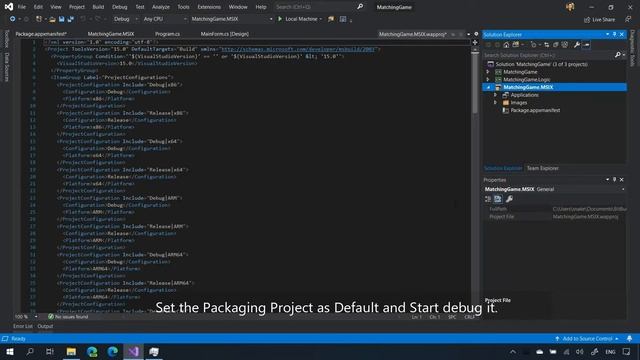The image size is (640, 360).
Task: Pin the Solution Explorer panel
Action: (614, 34)
